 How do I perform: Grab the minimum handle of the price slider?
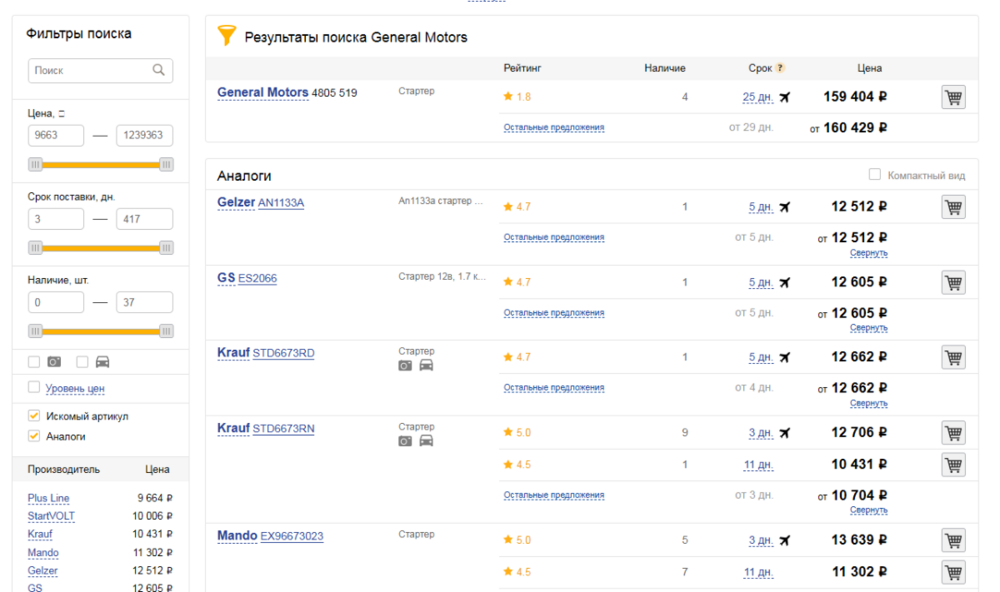[x=35, y=165]
